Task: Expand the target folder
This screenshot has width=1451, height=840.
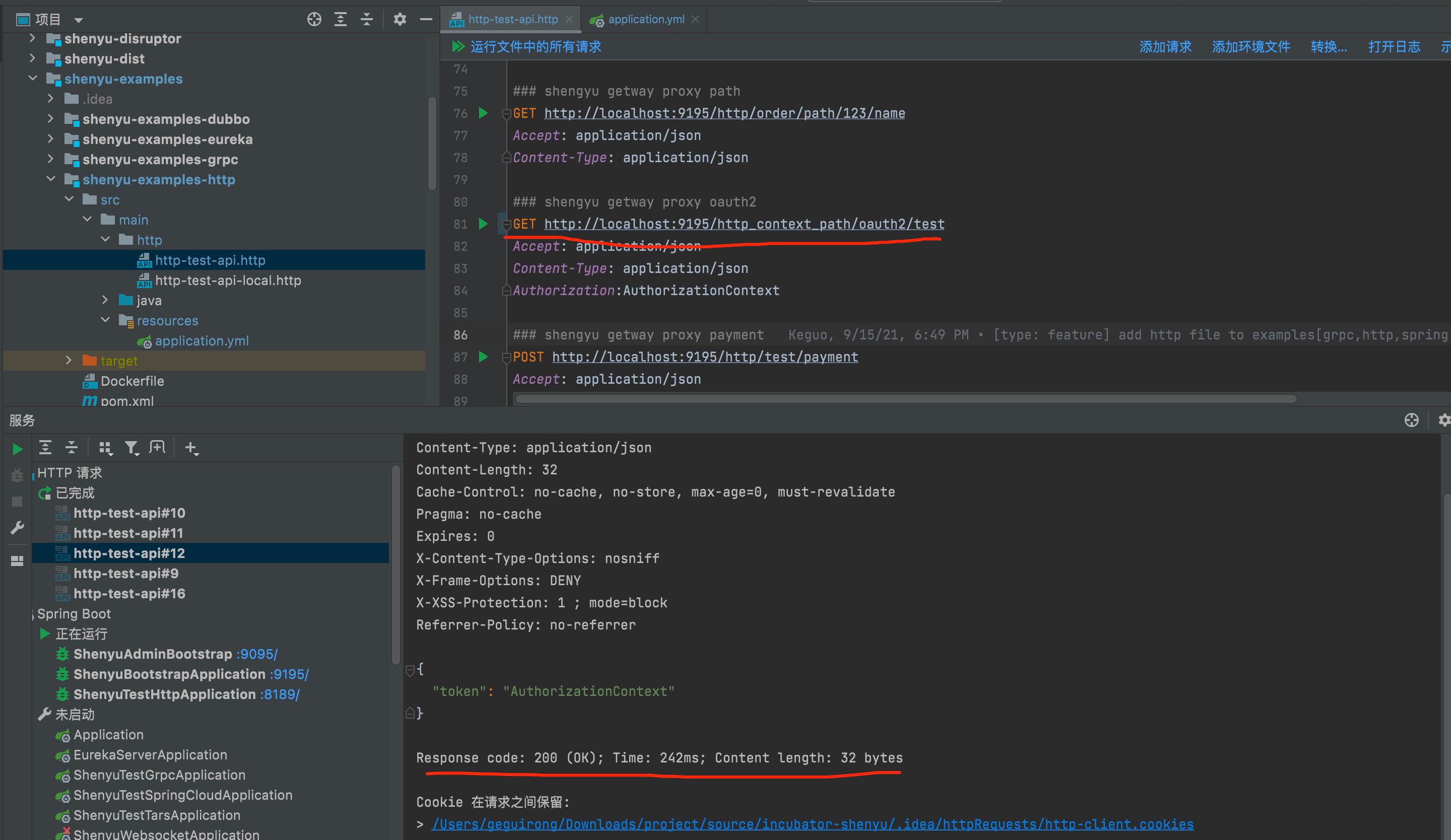Action: click(x=69, y=361)
